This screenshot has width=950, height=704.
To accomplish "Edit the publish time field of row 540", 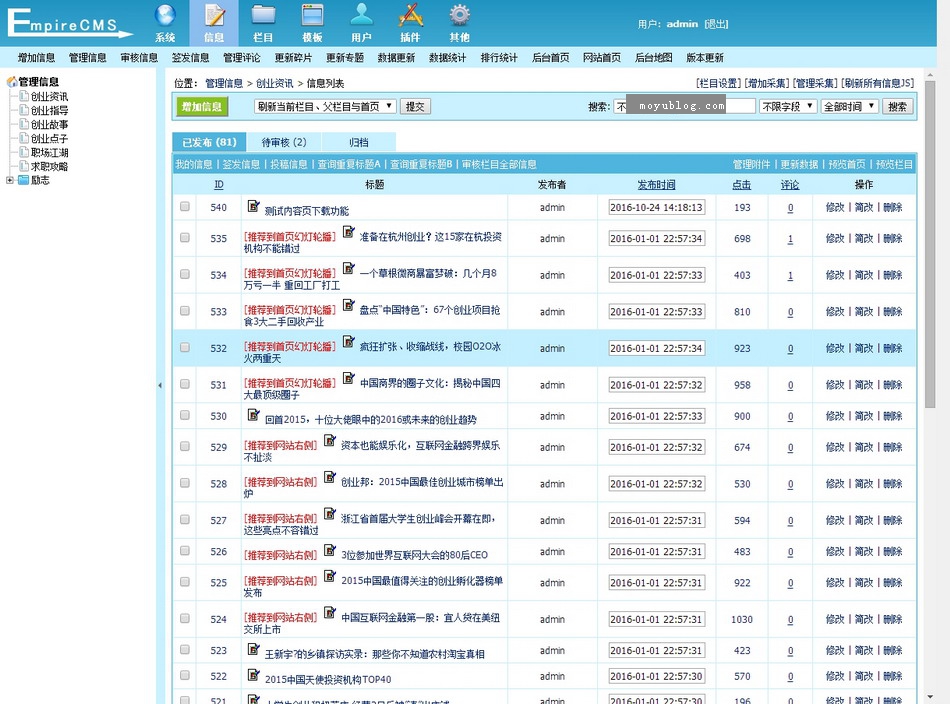I will pos(656,207).
